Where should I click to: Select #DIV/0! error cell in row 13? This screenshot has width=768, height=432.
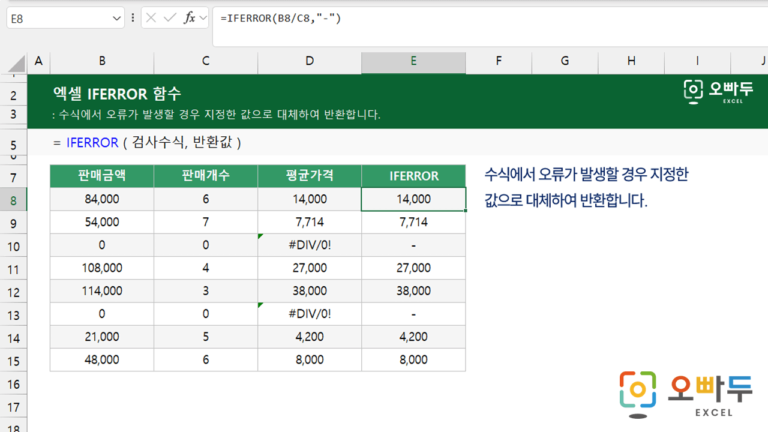310,314
